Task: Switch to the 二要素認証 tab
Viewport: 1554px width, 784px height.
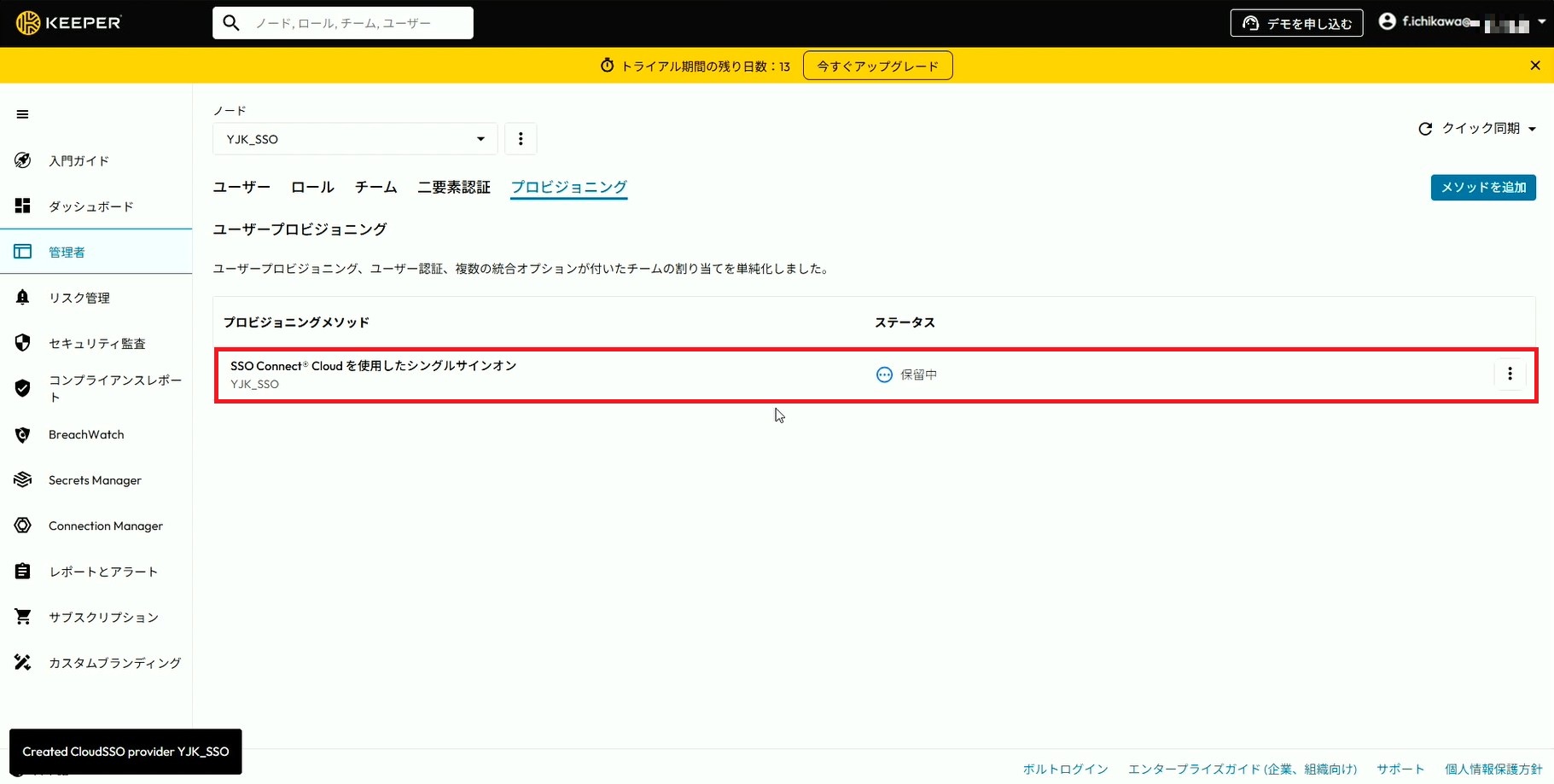Action: click(x=454, y=187)
